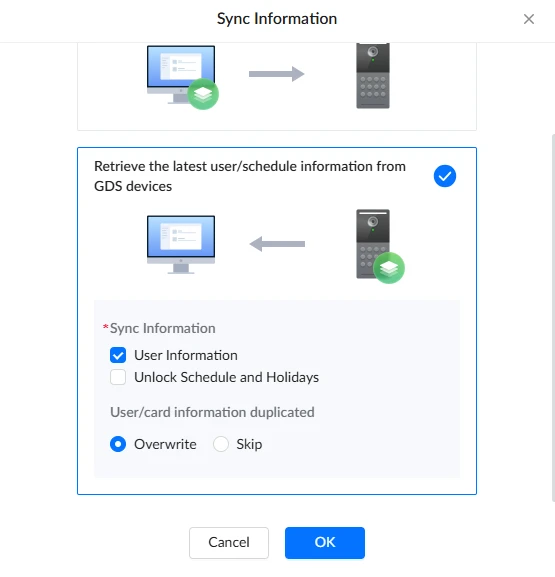Click the blue selected checkmark icon
Screen dimensions: 555x577
(x=445, y=176)
